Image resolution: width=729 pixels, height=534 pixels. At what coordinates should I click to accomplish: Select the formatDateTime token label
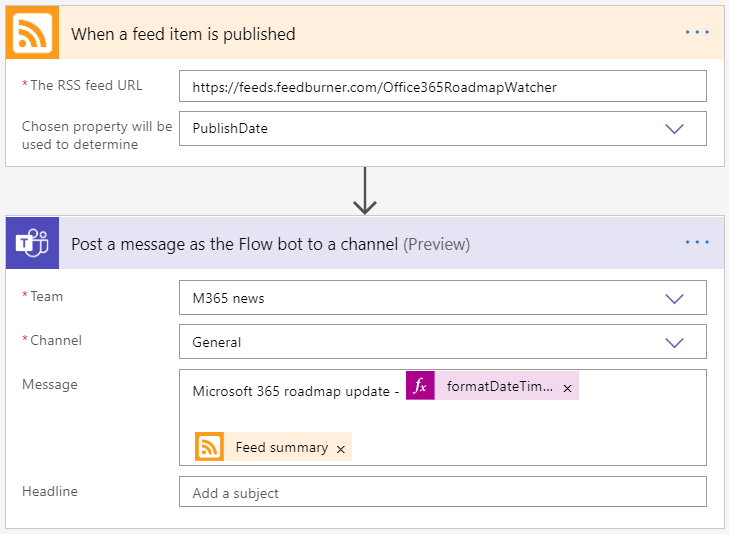pyautogui.click(x=498, y=387)
